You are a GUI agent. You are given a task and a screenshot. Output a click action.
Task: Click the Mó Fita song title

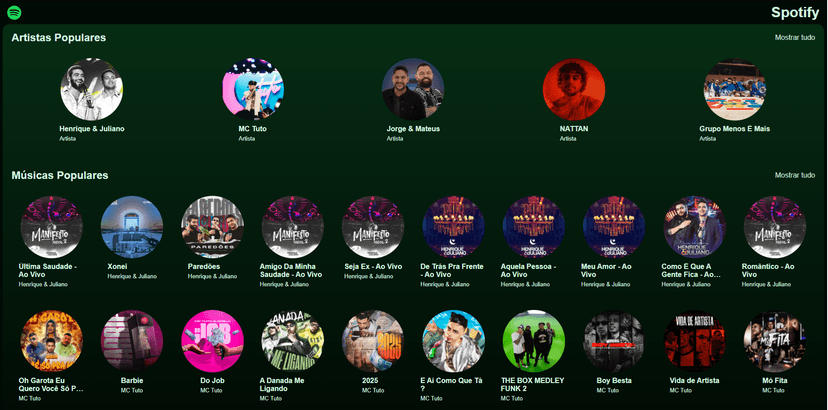tap(775, 380)
